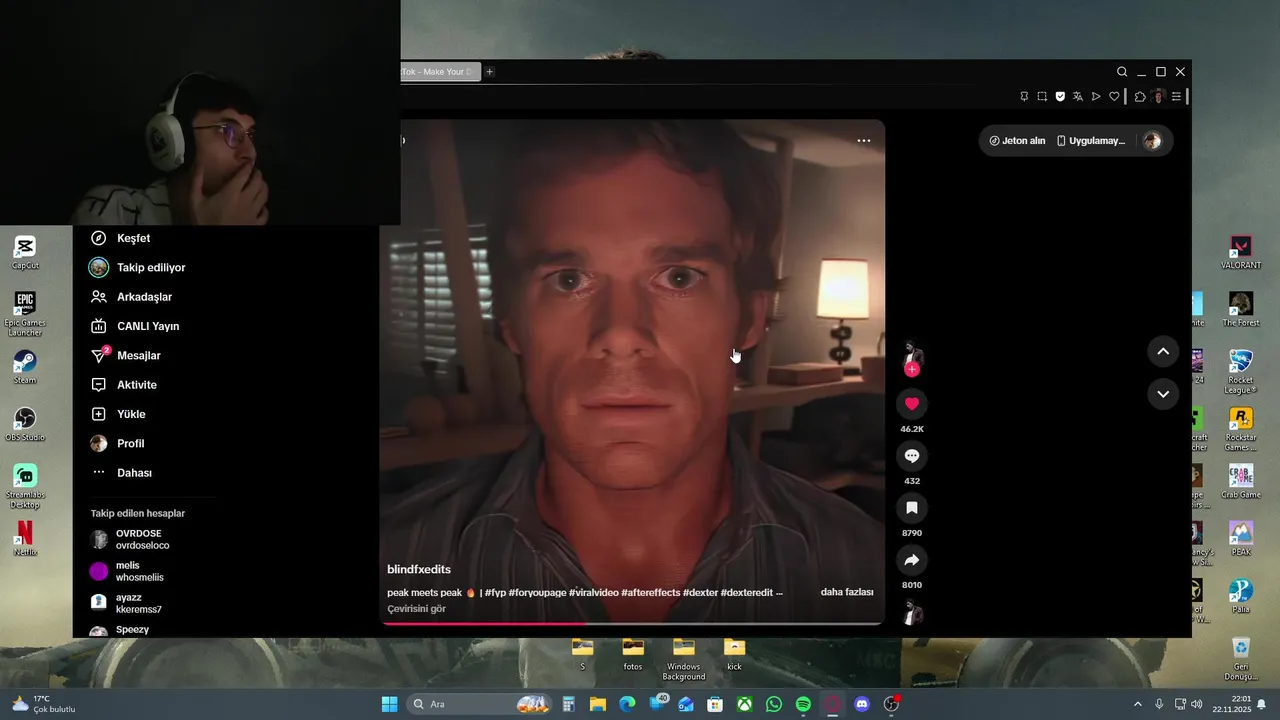Select Geri Dönüşüm recycle bin icon
Viewport: 1280px width, 720px height.
coord(1241,659)
